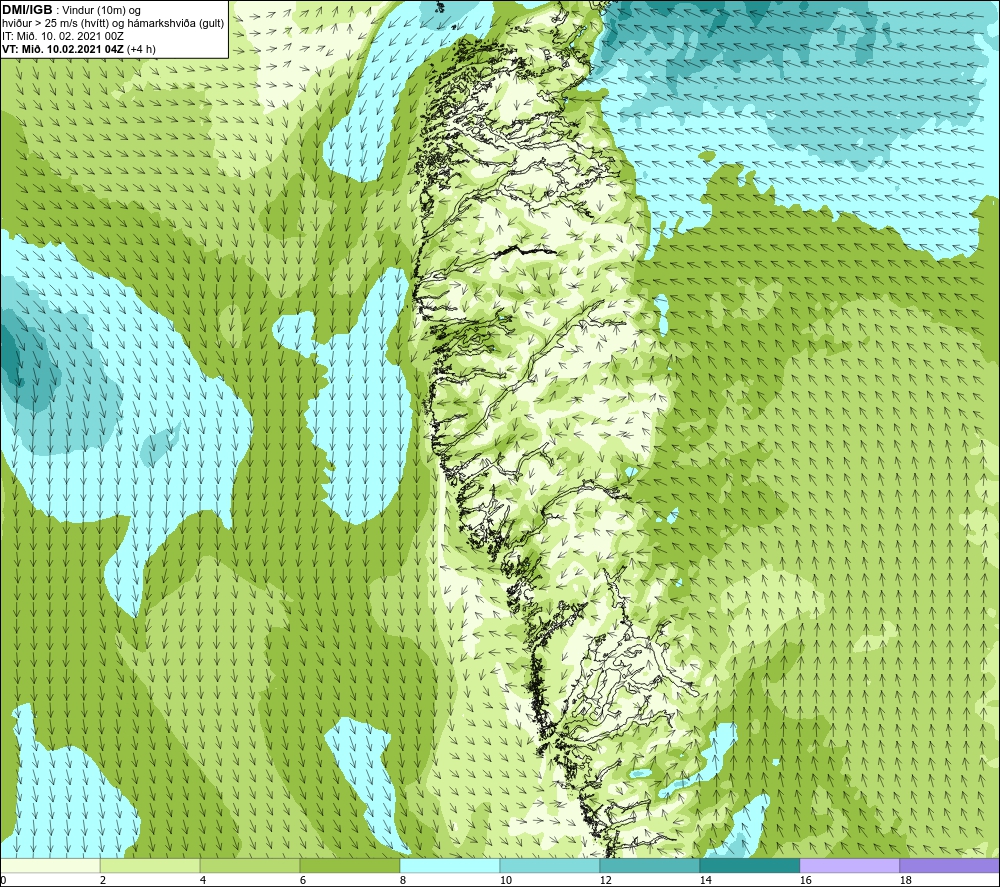This screenshot has width=1000, height=887.
Task: Click the 16–18 m/s light purple legend swatch
Action: coord(849,866)
